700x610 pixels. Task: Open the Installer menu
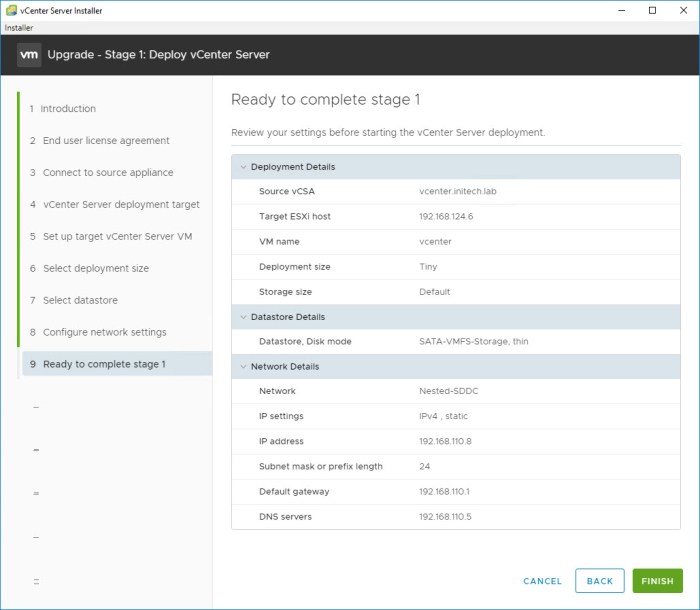pyautogui.click(x=19, y=27)
